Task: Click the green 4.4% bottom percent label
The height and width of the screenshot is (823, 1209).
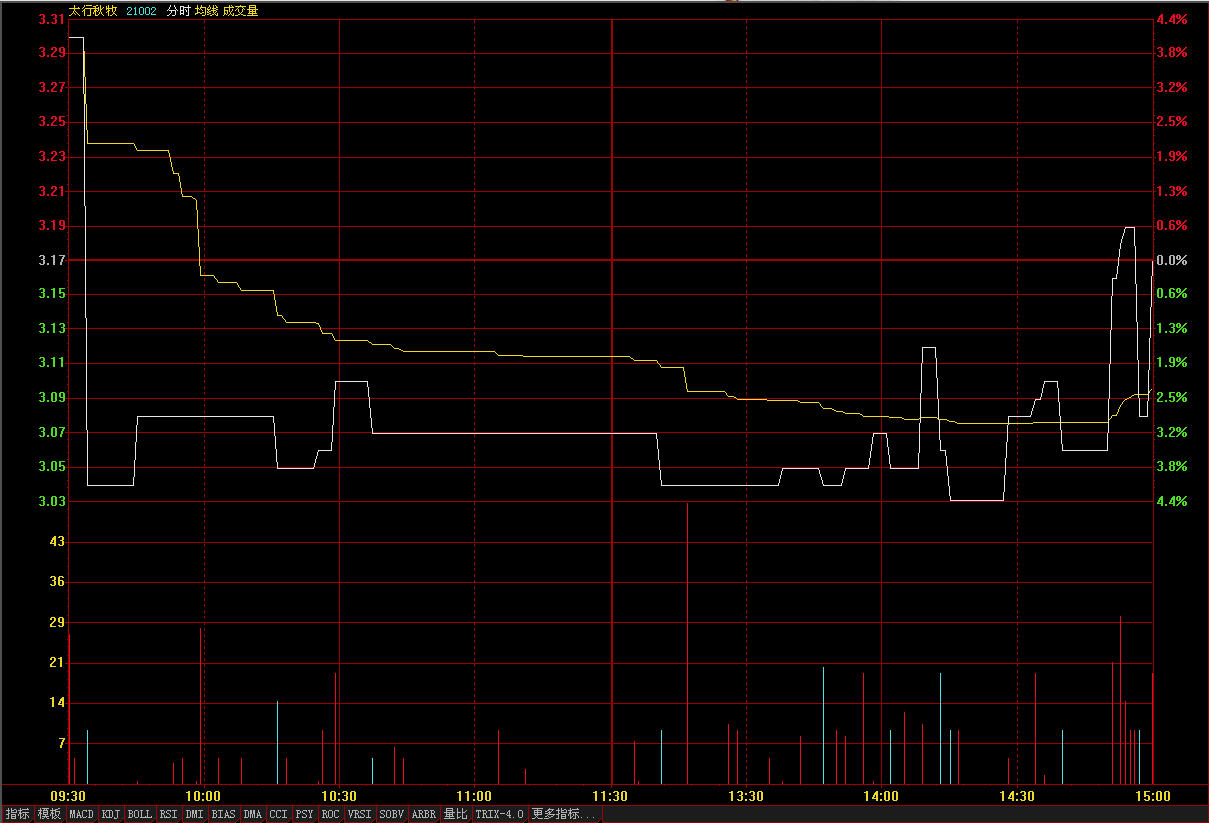Action: [x=1171, y=501]
